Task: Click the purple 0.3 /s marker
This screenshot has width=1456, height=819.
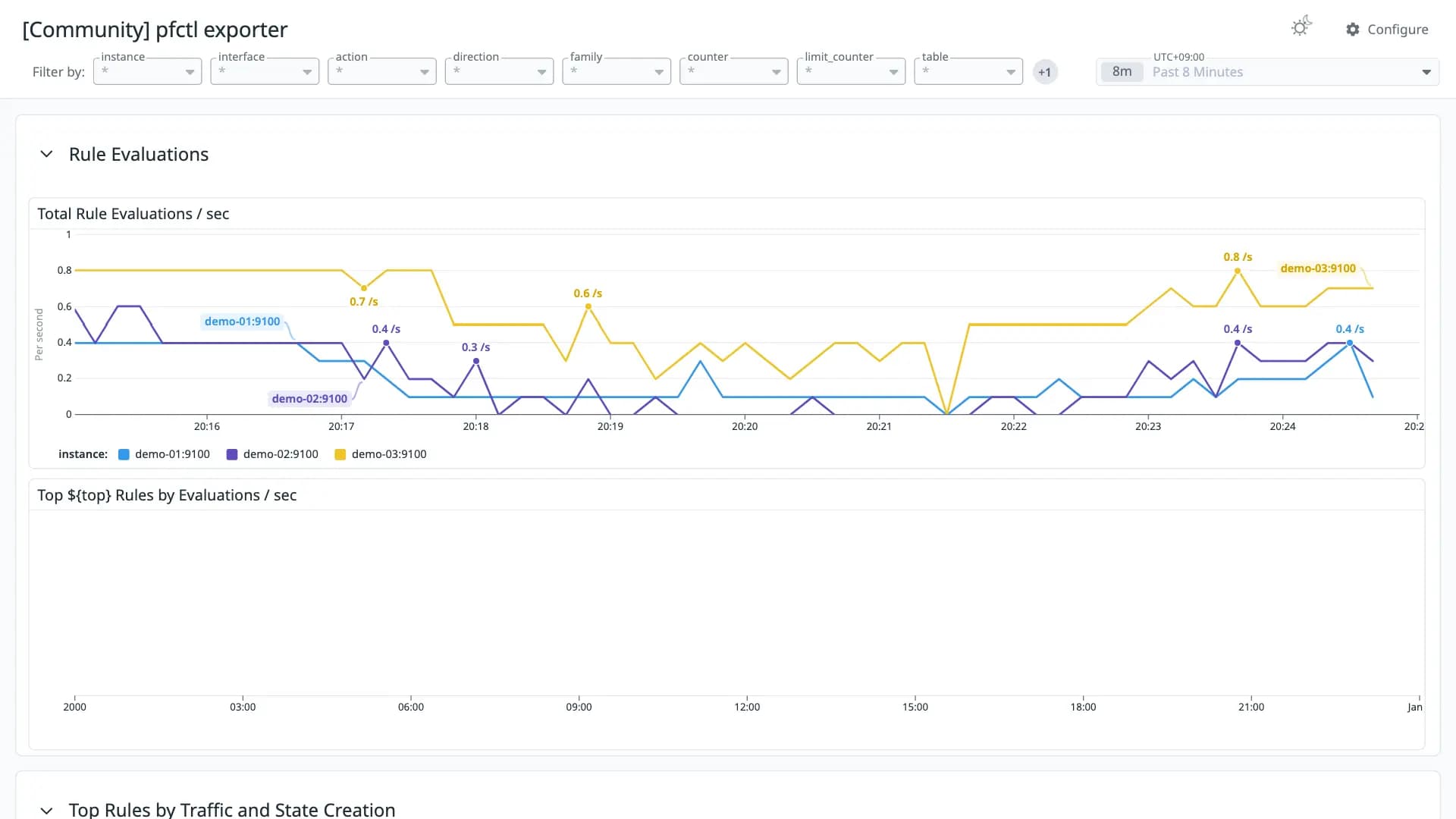Action: (x=476, y=361)
